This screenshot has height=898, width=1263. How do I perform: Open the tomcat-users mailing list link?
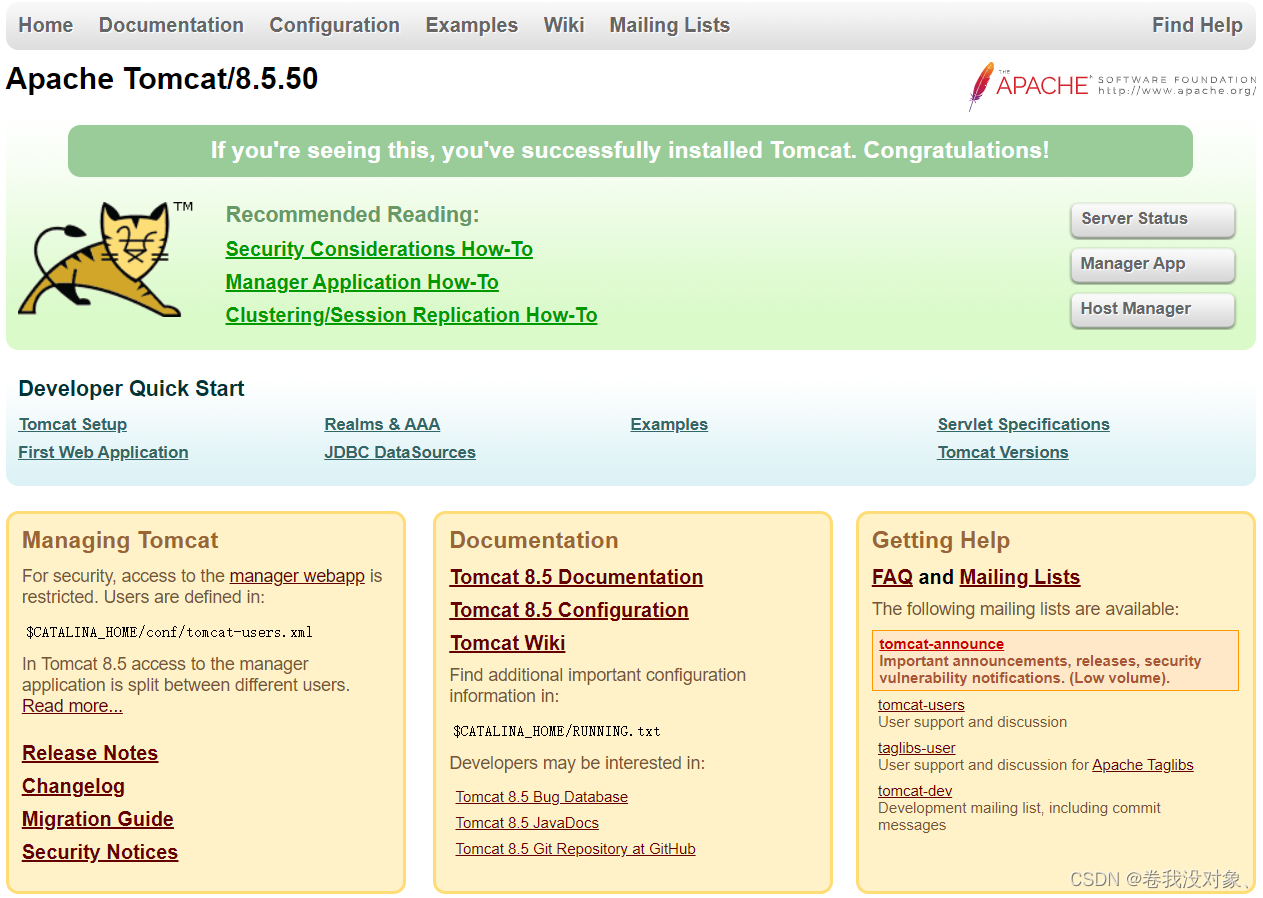(921, 705)
